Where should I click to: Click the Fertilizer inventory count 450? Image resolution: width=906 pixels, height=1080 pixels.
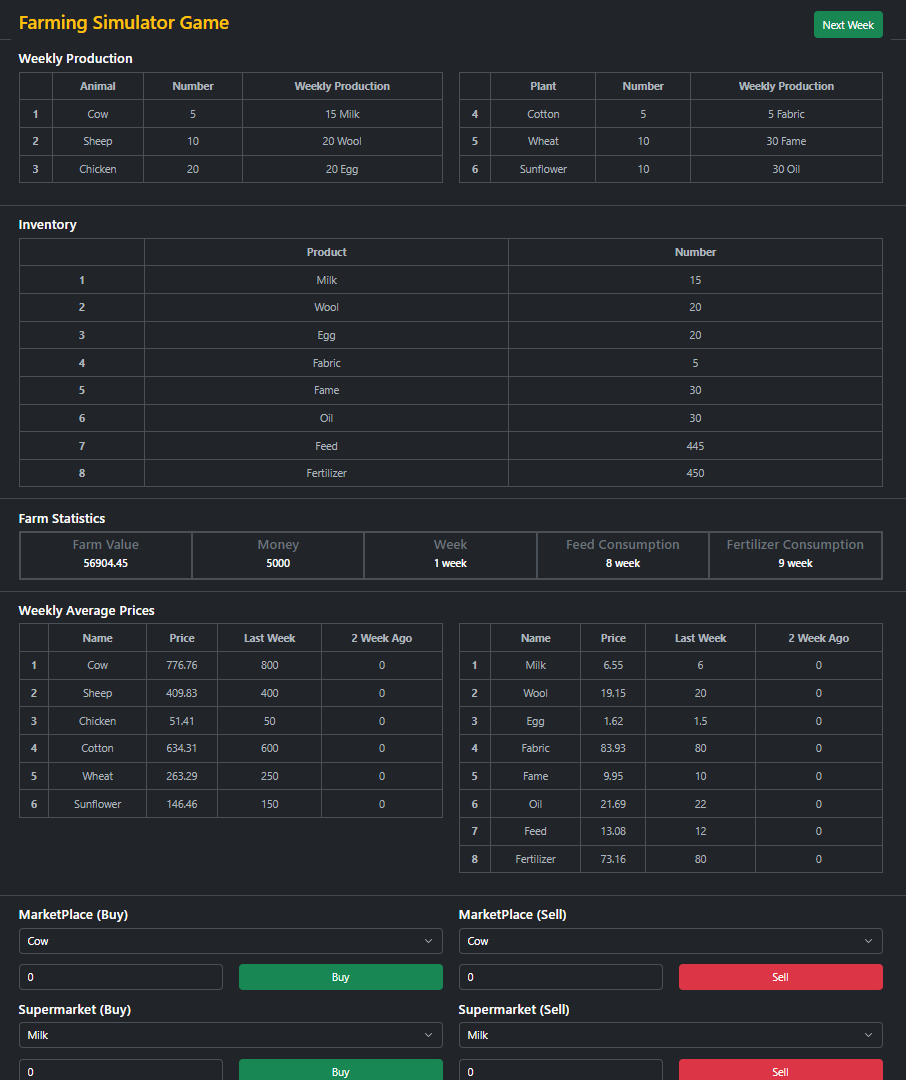point(695,473)
